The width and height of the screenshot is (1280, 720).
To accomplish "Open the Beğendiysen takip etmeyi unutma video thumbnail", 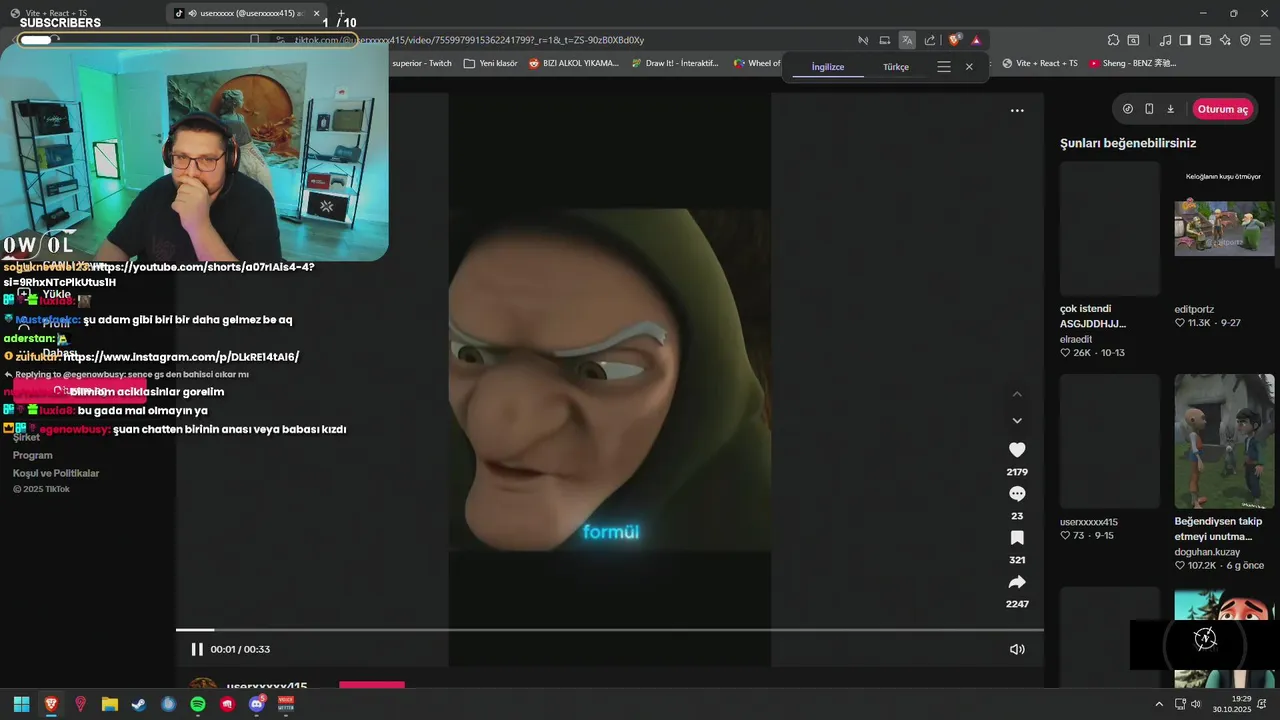I will tap(1224, 441).
